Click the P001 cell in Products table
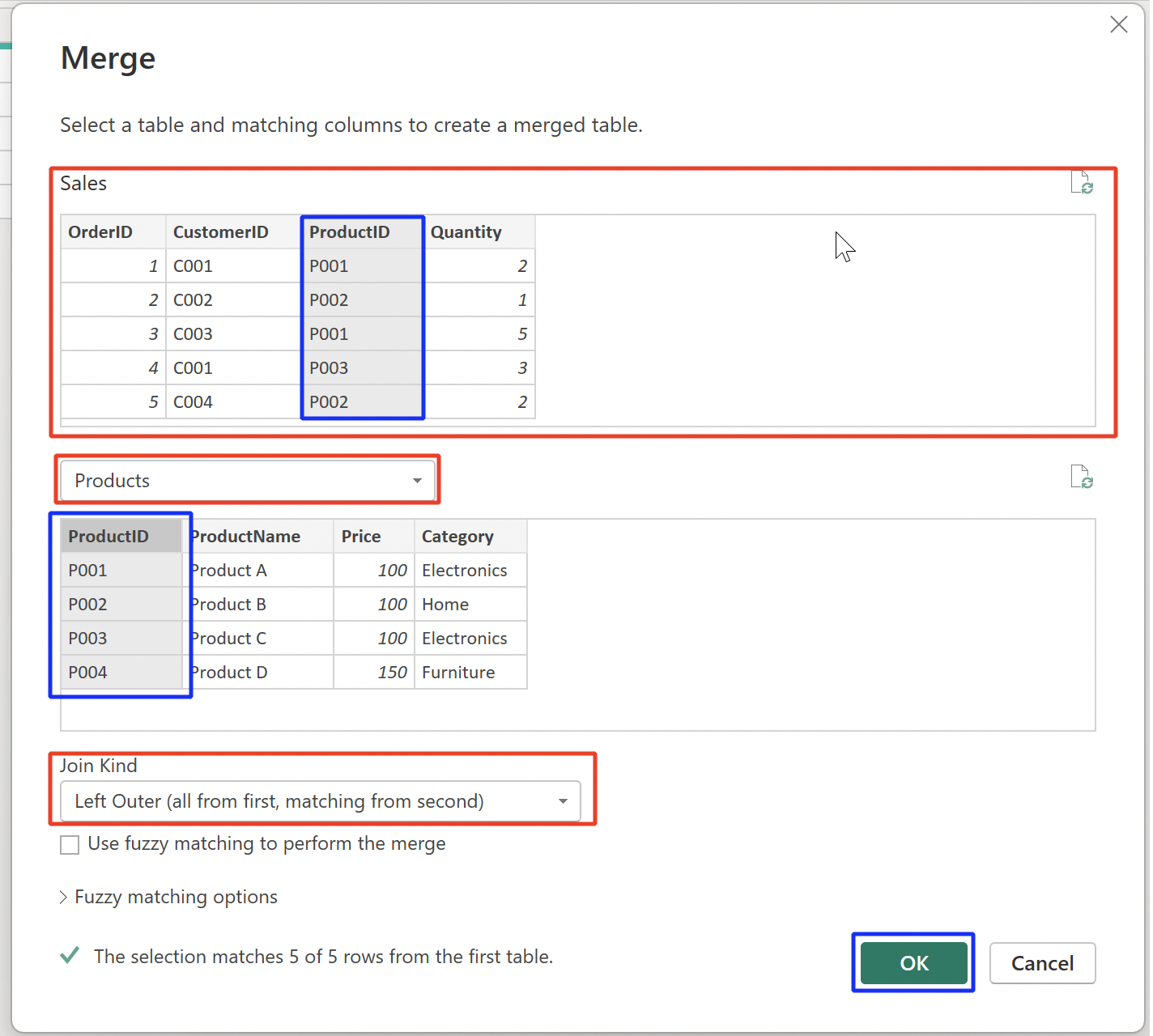This screenshot has width=1153, height=1036. (121, 571)
